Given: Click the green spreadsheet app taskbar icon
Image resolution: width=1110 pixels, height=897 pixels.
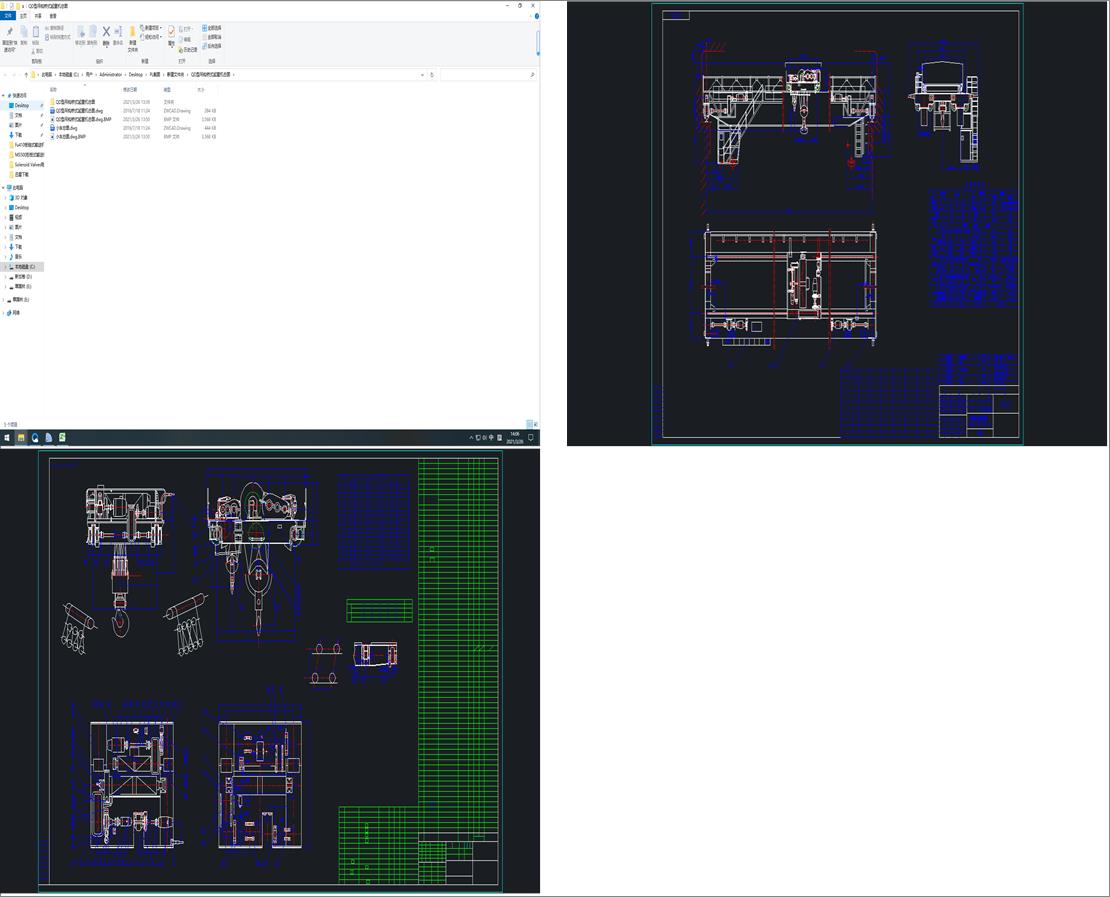Looking at the screenshot, I should (x=62, y=438).
